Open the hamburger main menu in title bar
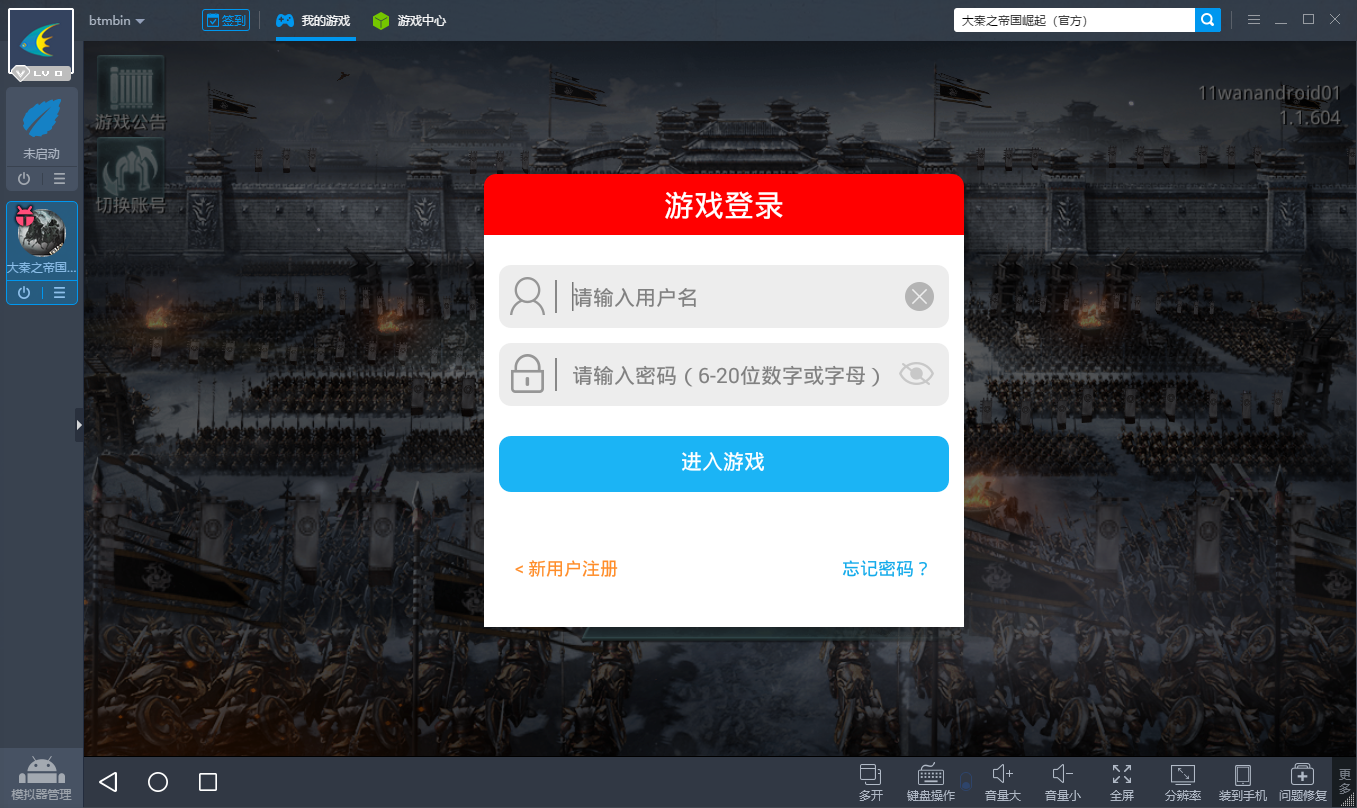Viewport: 1357px width, 808px height. click(x=1254, y=20)
